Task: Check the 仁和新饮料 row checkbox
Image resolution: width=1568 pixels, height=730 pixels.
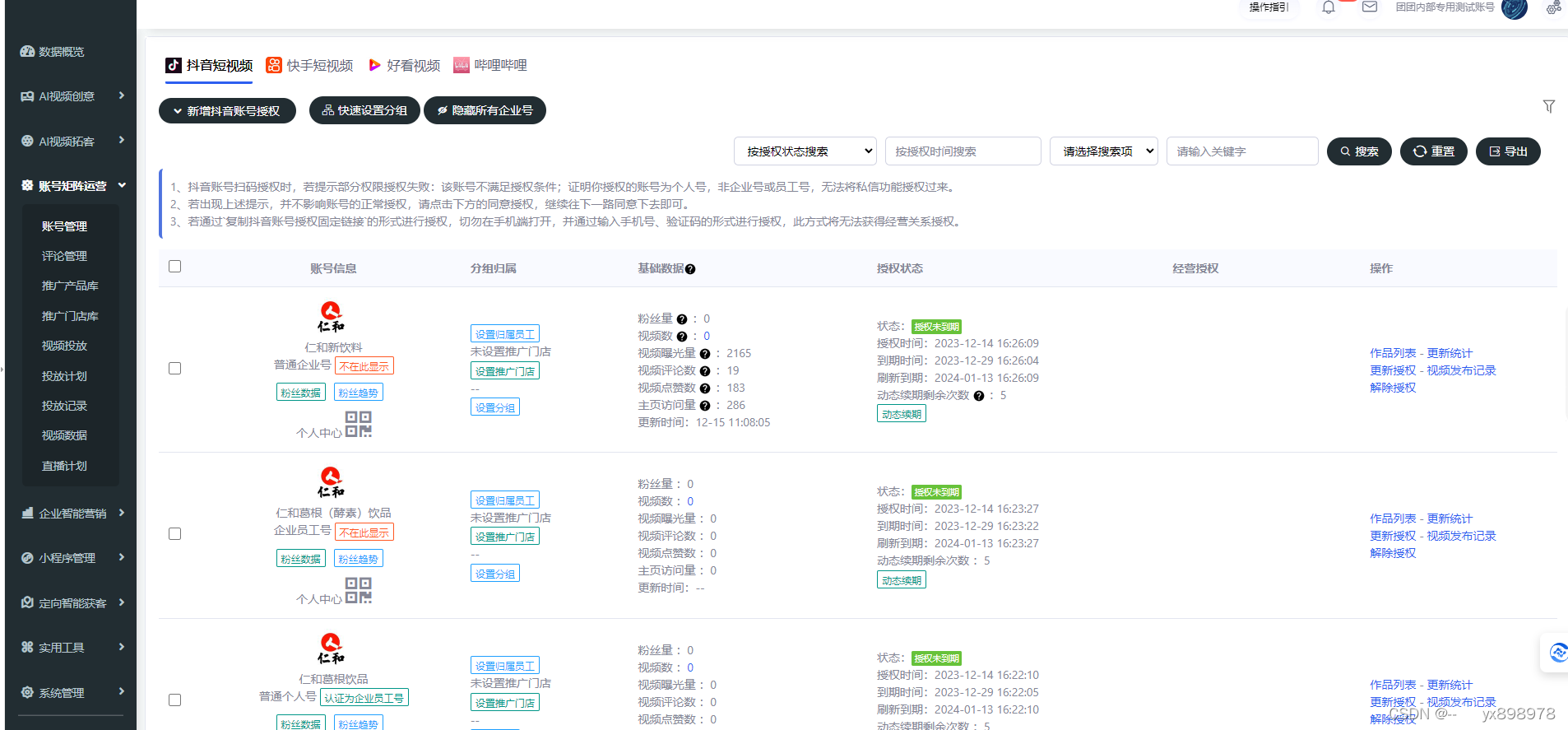Action: 174,368
